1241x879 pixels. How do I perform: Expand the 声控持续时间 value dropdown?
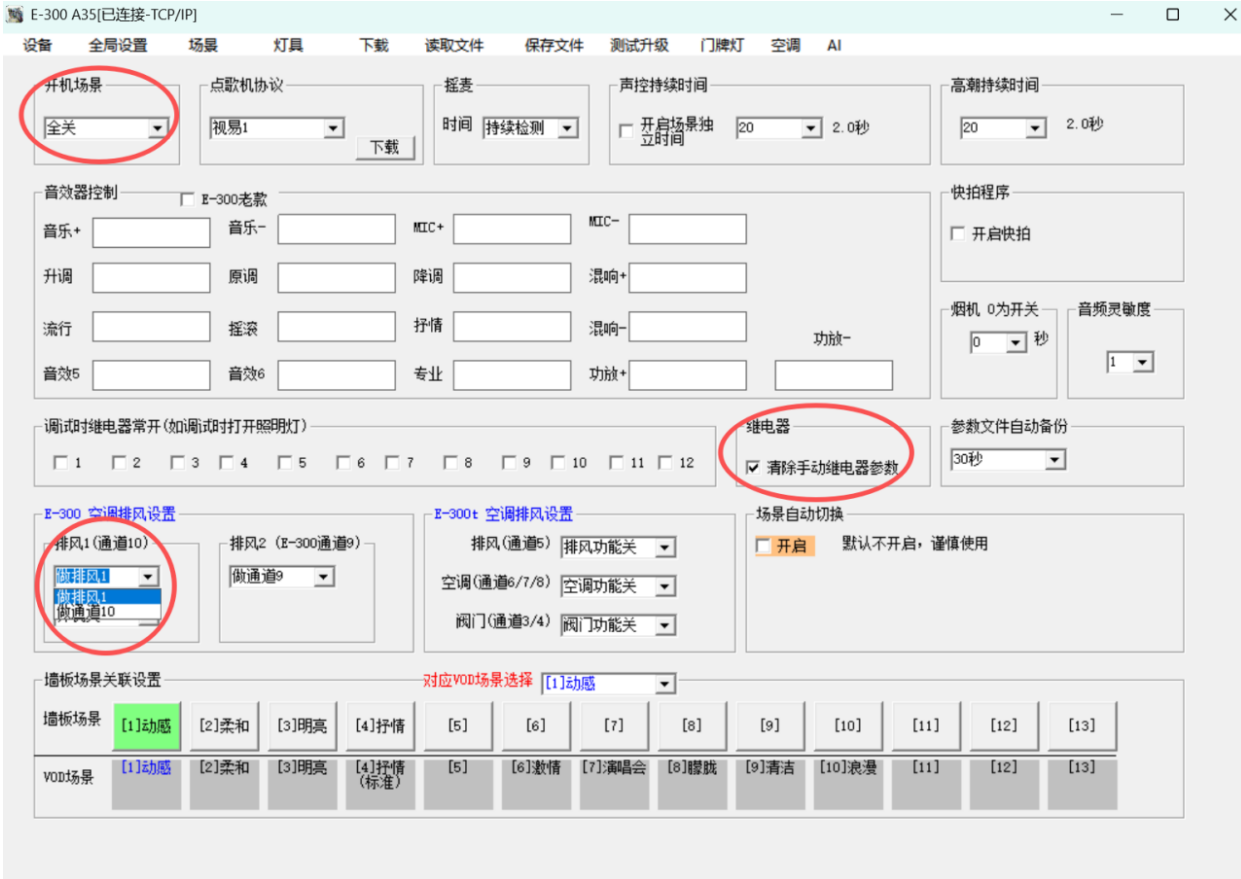pyautogui.click(x=811, y=128)
